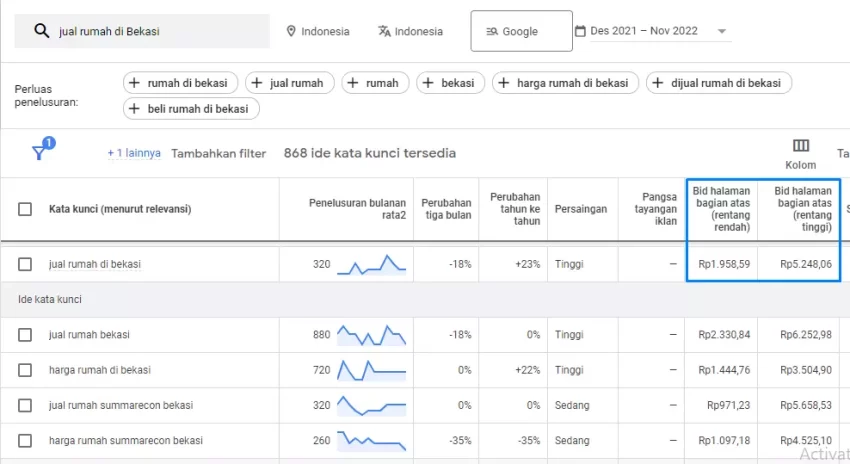Click plus icon on beli rumah di bekasi chip

(x=134, y=108)
